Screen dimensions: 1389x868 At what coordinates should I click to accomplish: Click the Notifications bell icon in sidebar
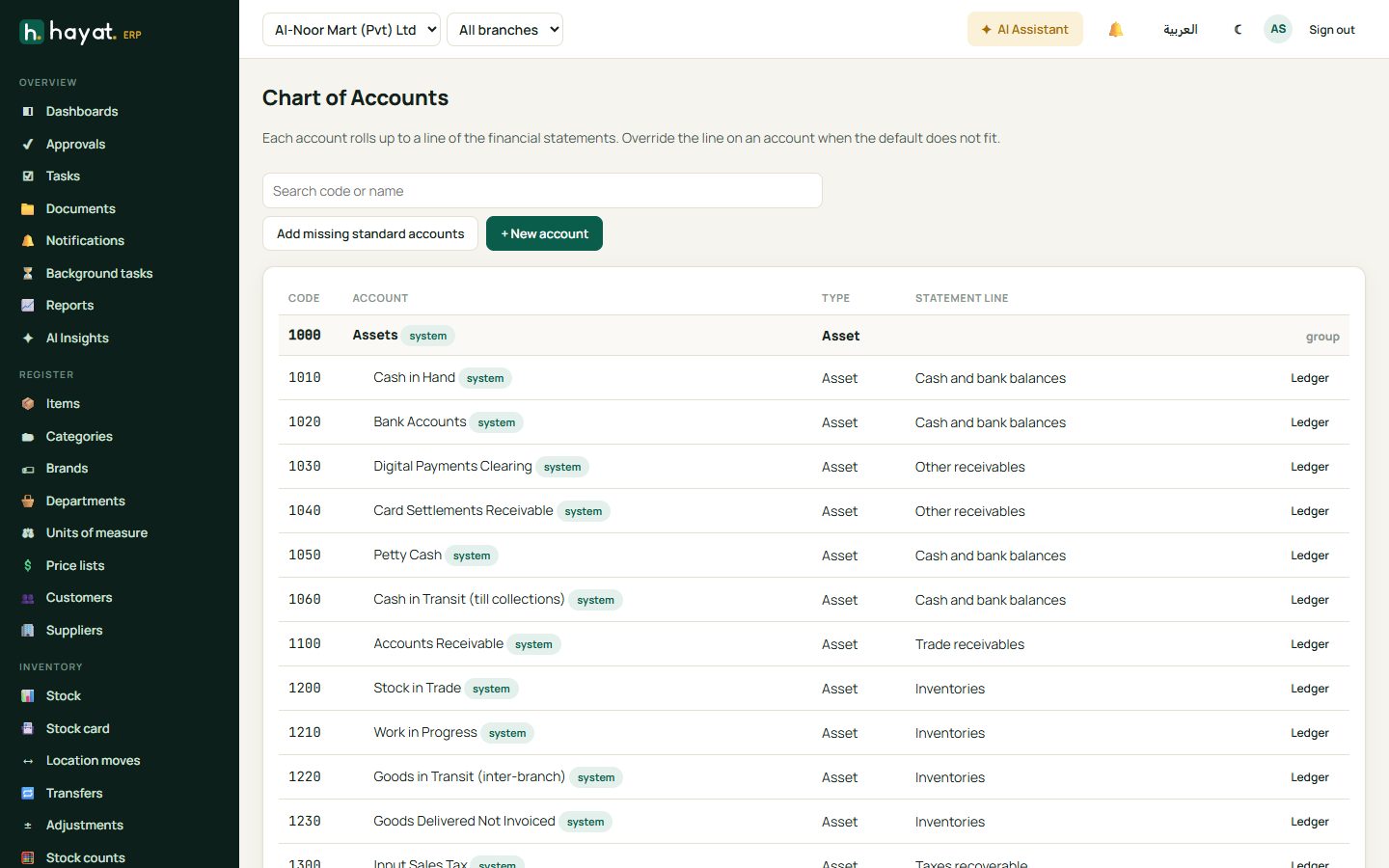[x=28, y=241]
